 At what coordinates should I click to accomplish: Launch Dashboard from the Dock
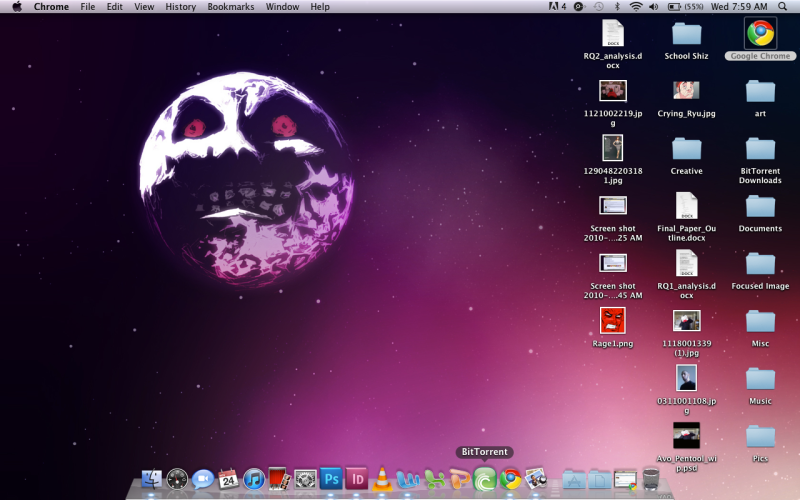click(177, 480)
